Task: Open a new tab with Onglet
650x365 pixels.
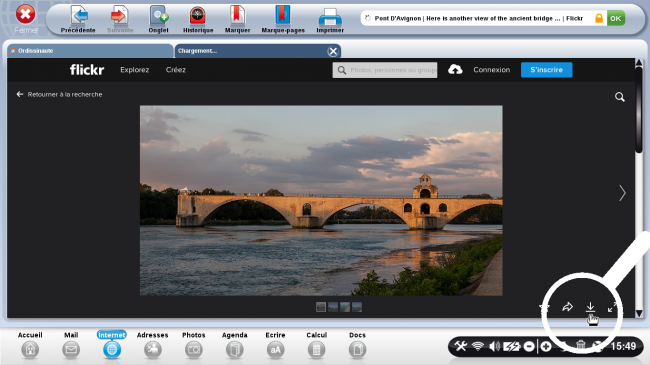Action: pos(158,19)
